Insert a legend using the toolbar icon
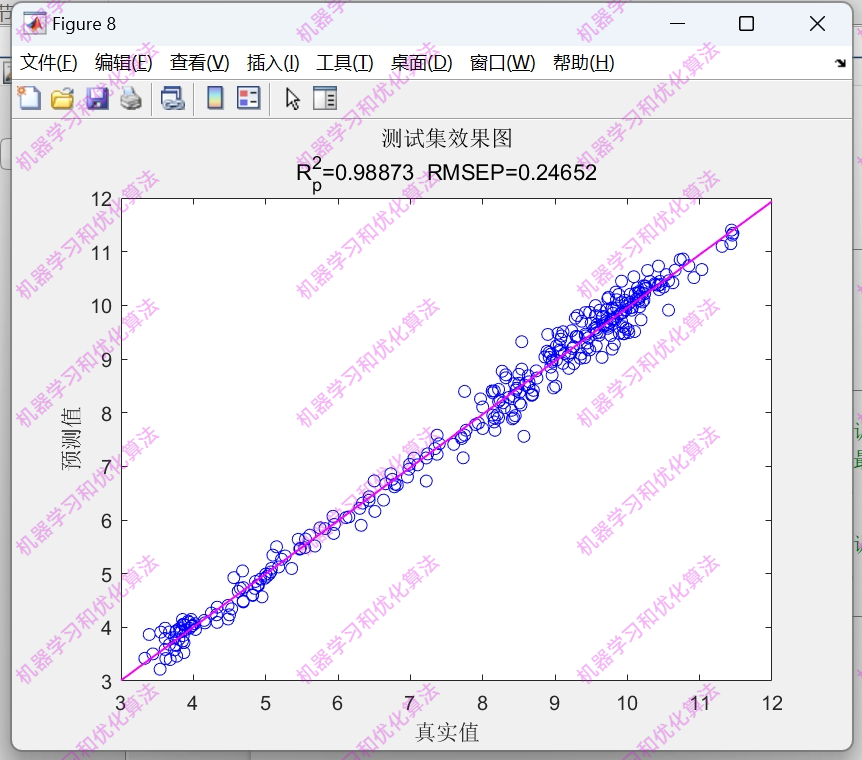This screenshot has width=862, height=760. (x=248, y=99)
